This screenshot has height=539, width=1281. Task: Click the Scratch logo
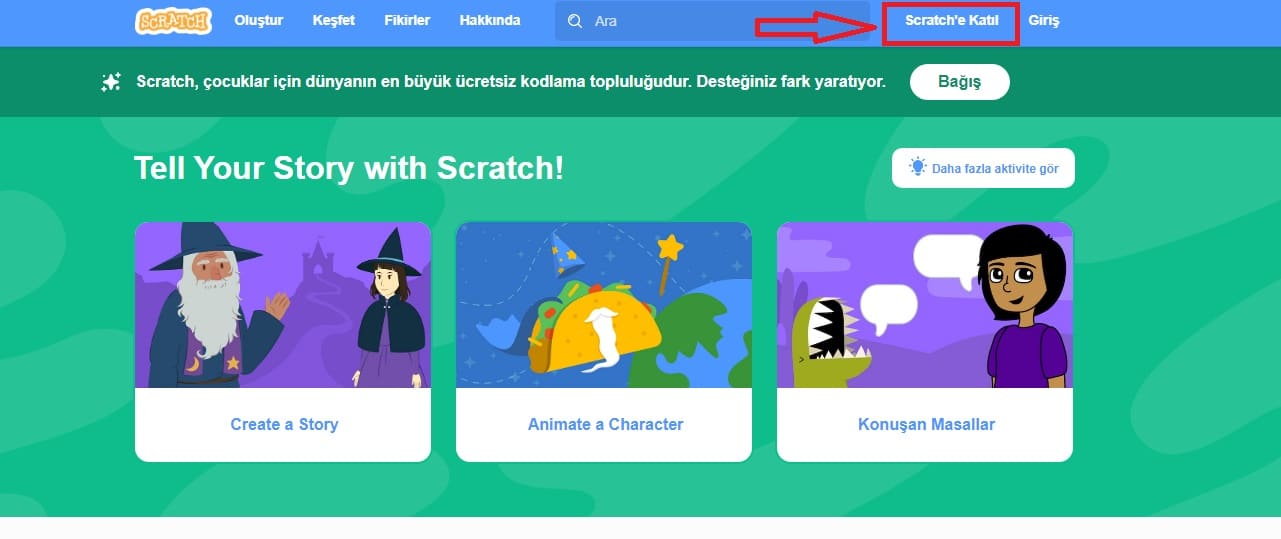point(173,20)
